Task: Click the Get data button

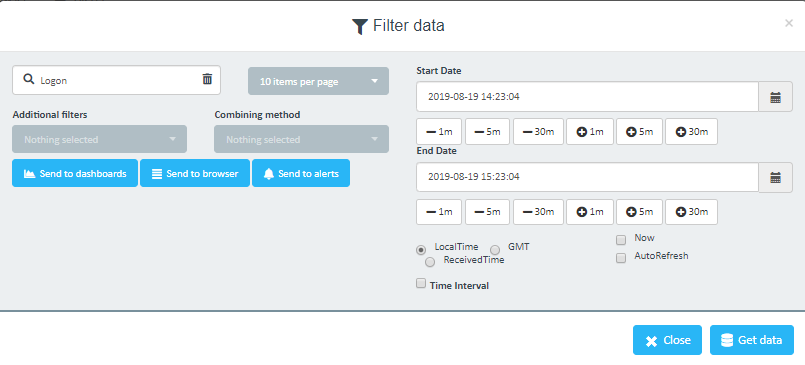Action: pyautogui.click(x=752, y=340)
